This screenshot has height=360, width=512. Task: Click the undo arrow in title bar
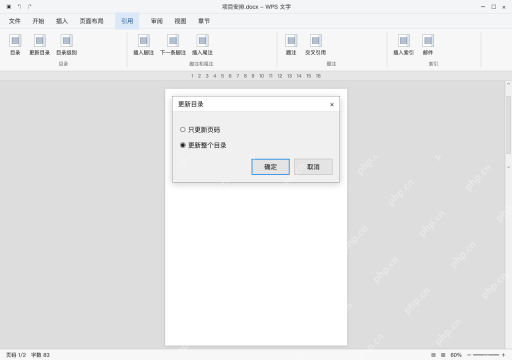(x=19, y=7)
